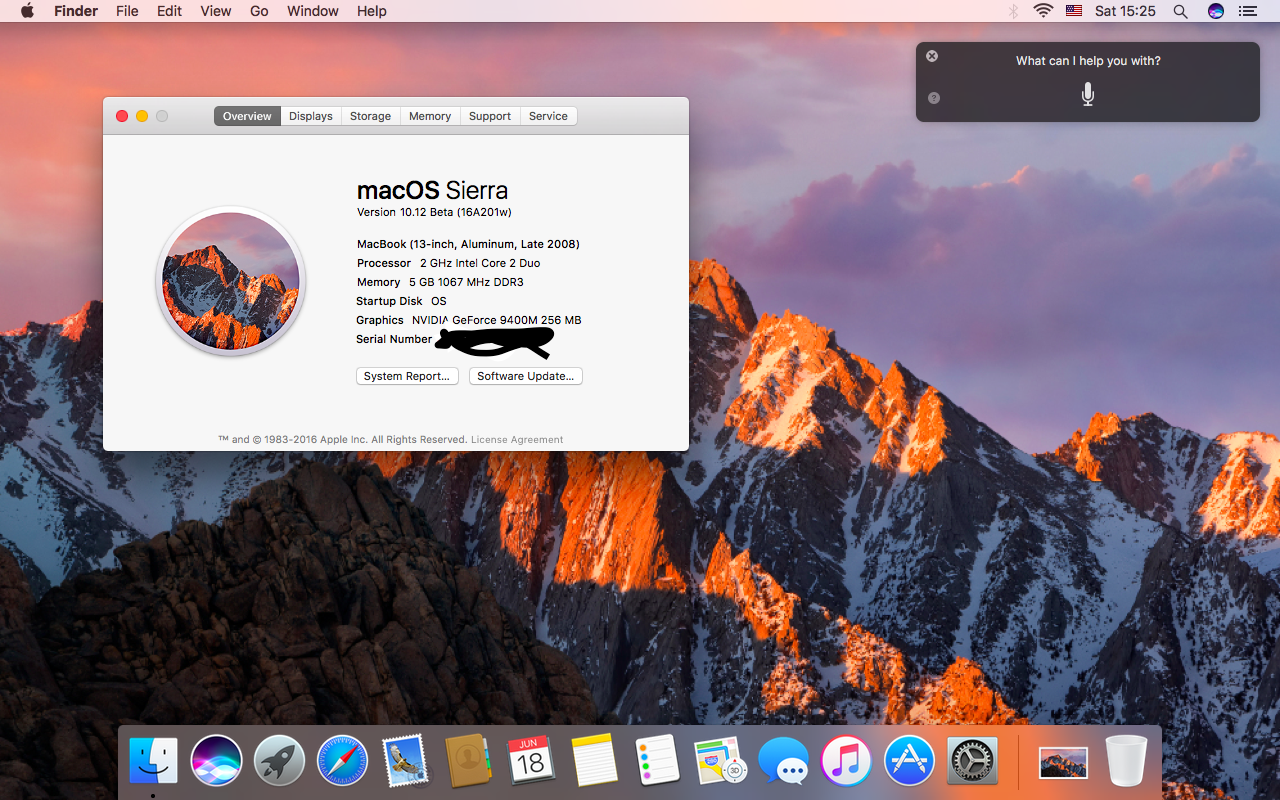Open minimized picture in Dock
The image size is (1280, 800).
pyautogui.click(x=1063, y=762)
